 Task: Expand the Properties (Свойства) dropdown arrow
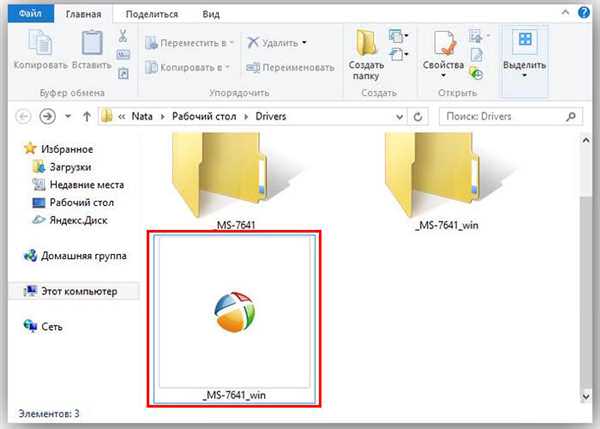click(x=443, y=75)
